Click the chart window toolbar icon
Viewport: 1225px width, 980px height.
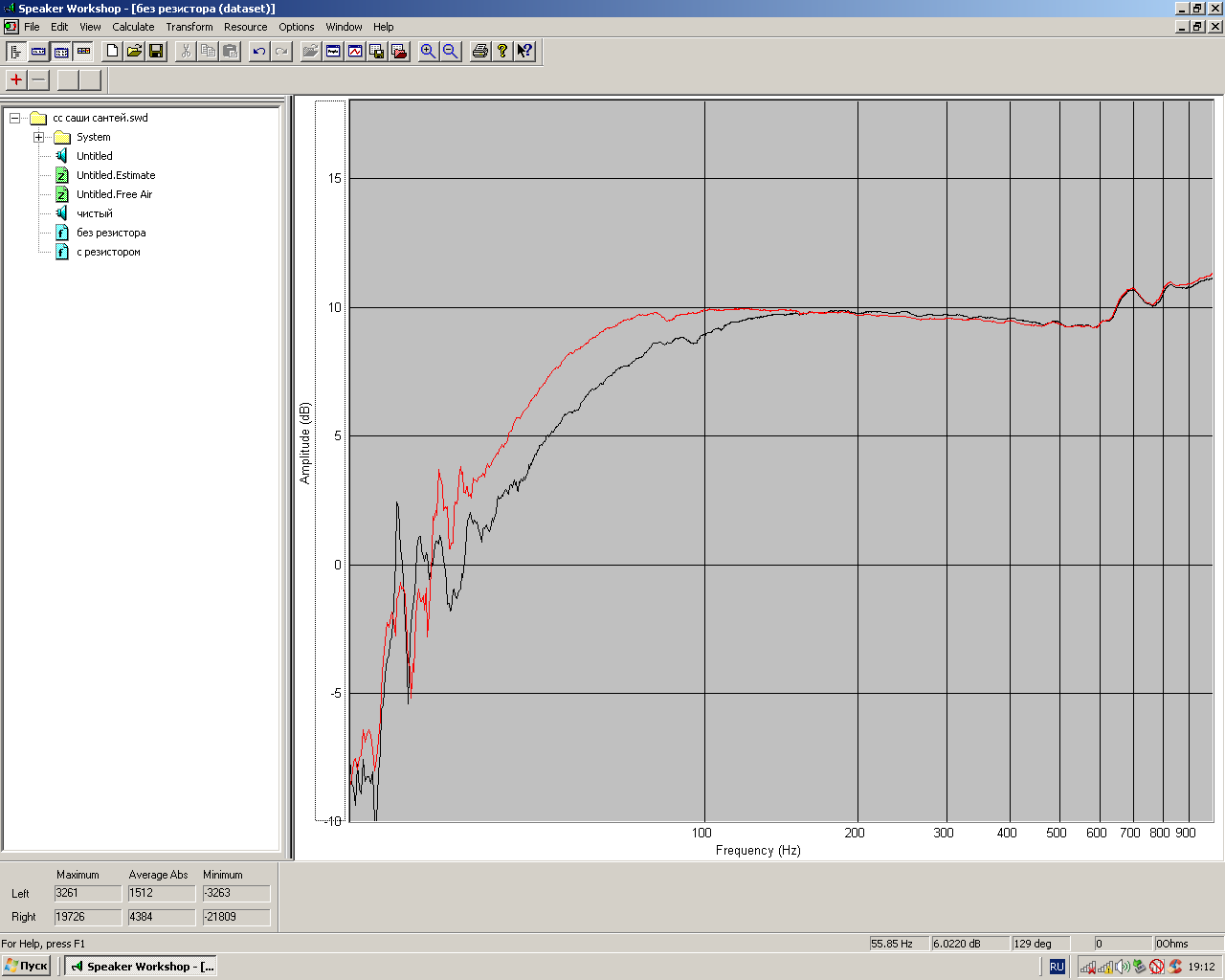(x=355, y=51)
